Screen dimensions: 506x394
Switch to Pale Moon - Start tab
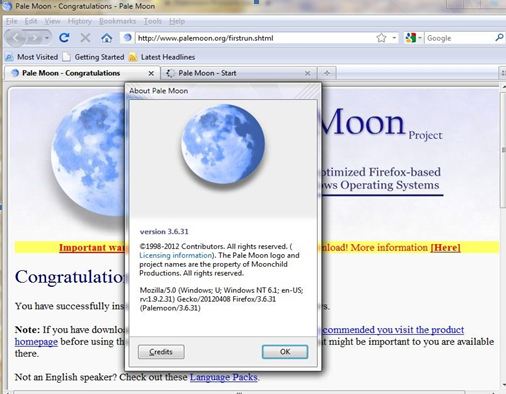pos(207,73)
